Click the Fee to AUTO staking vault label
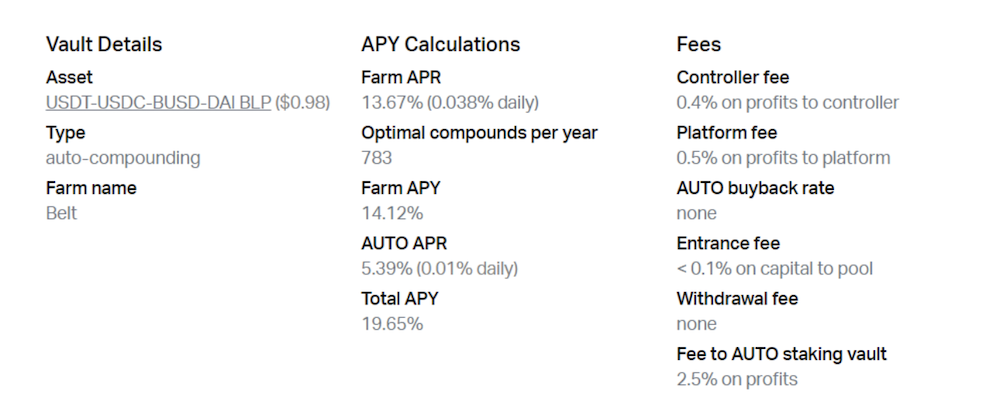The height and width of the screenshot is (410, 1000). coord(781,354)
